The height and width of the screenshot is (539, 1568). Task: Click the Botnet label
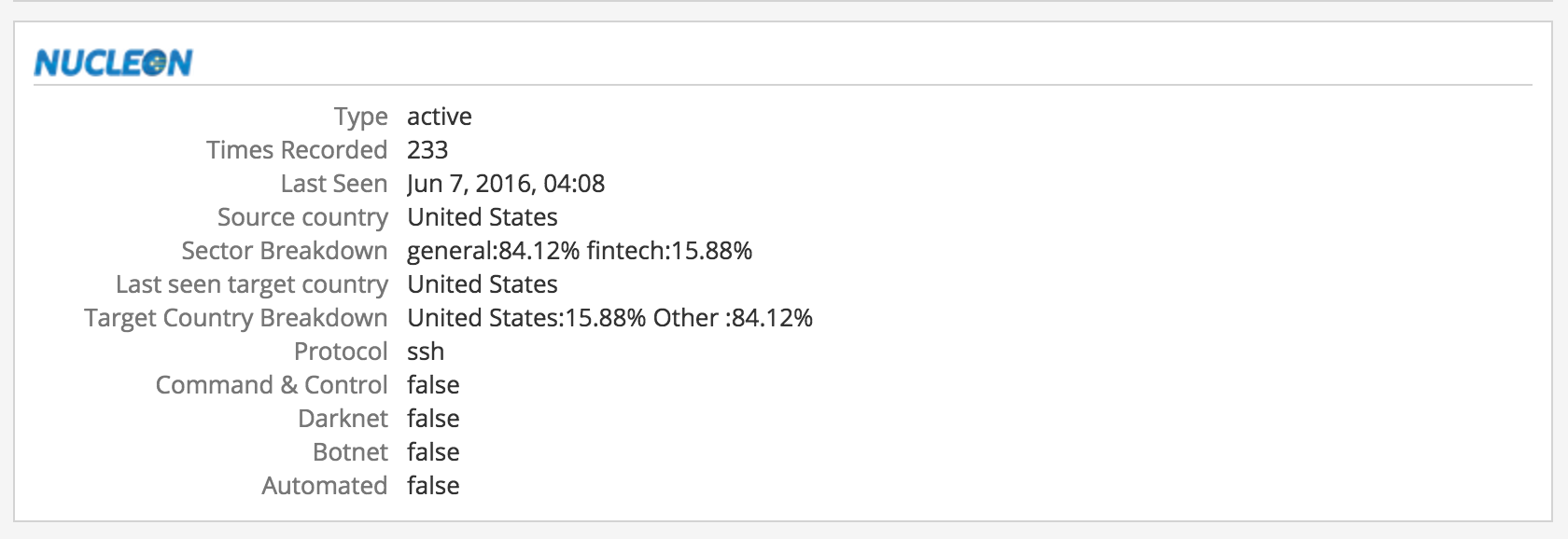pos(350,452)
